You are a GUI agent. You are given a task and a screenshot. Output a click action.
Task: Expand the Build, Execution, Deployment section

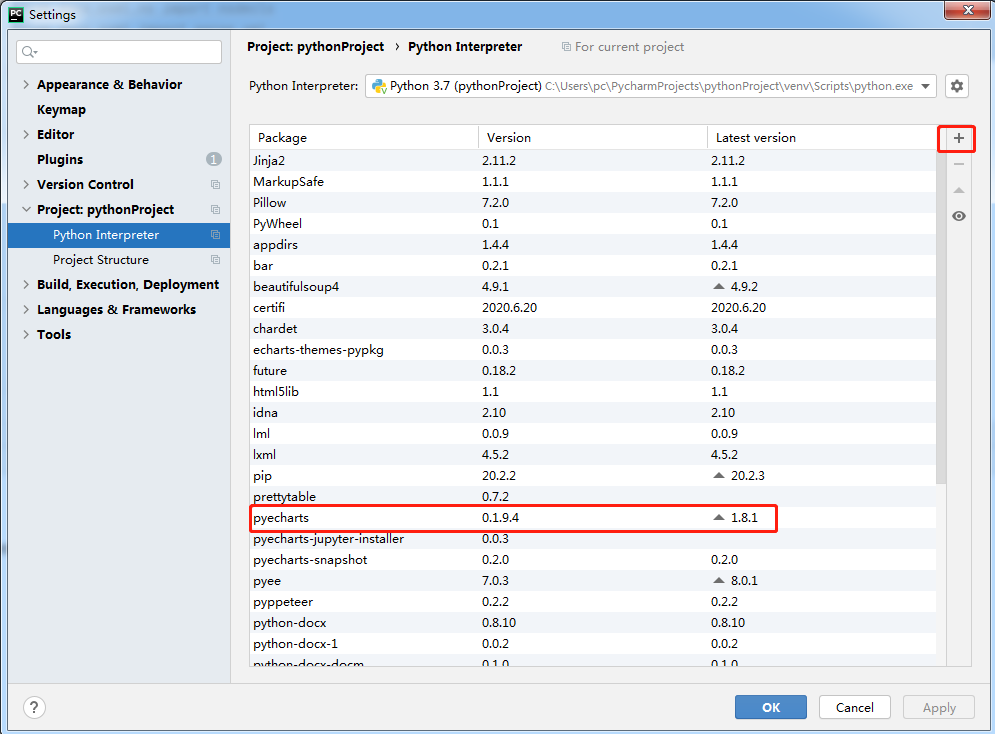pos(26,285)
